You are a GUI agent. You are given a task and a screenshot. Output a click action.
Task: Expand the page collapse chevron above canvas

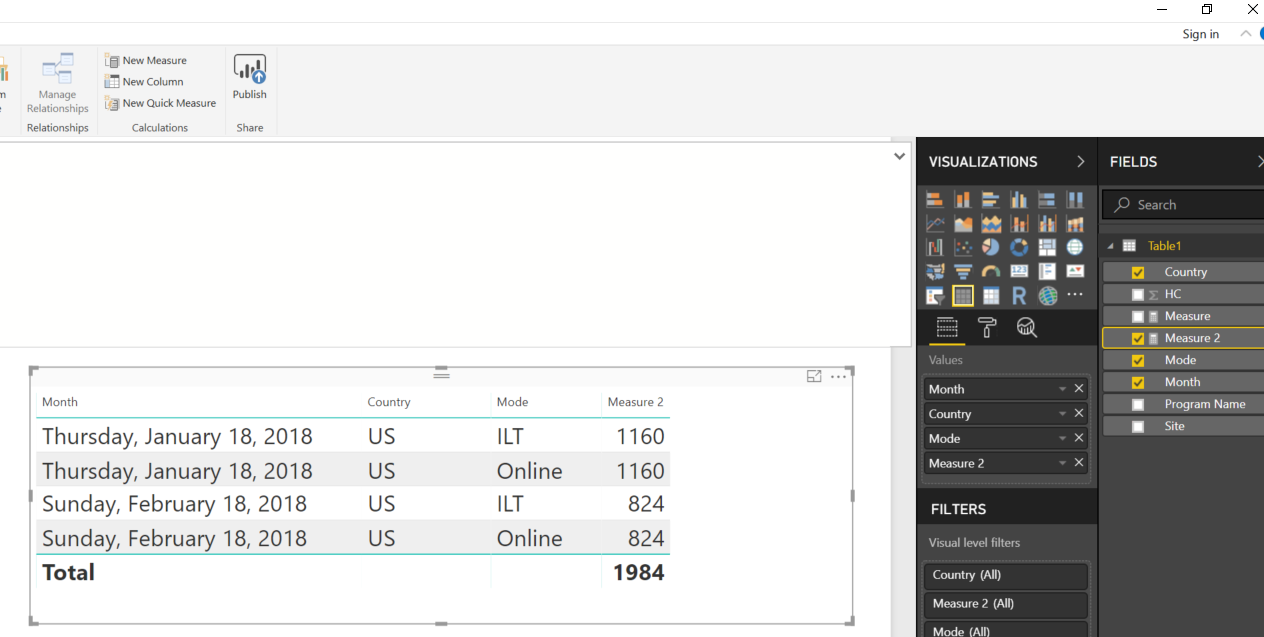click(x=900, y=156)
